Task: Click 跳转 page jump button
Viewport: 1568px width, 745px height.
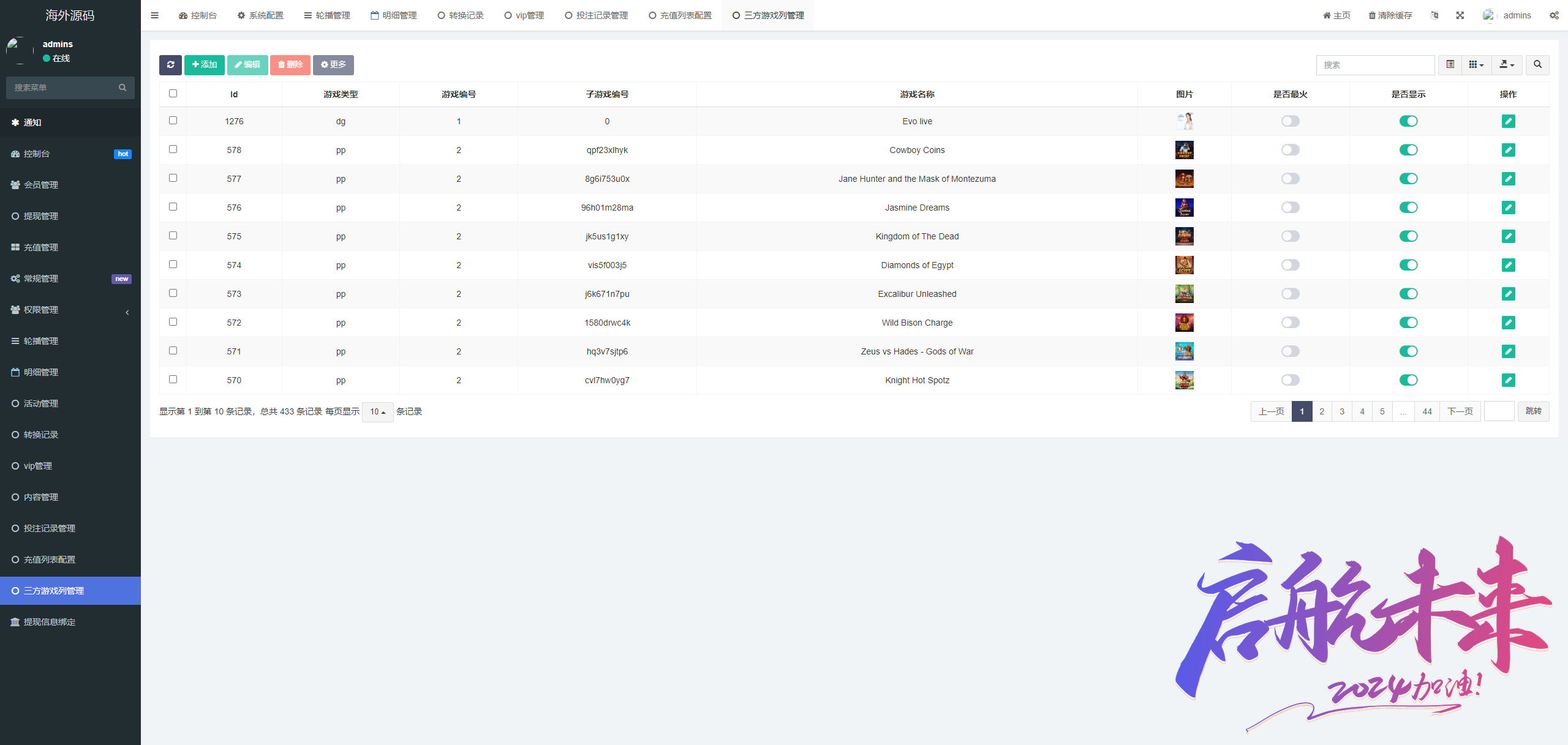Action: (1534, 412)
